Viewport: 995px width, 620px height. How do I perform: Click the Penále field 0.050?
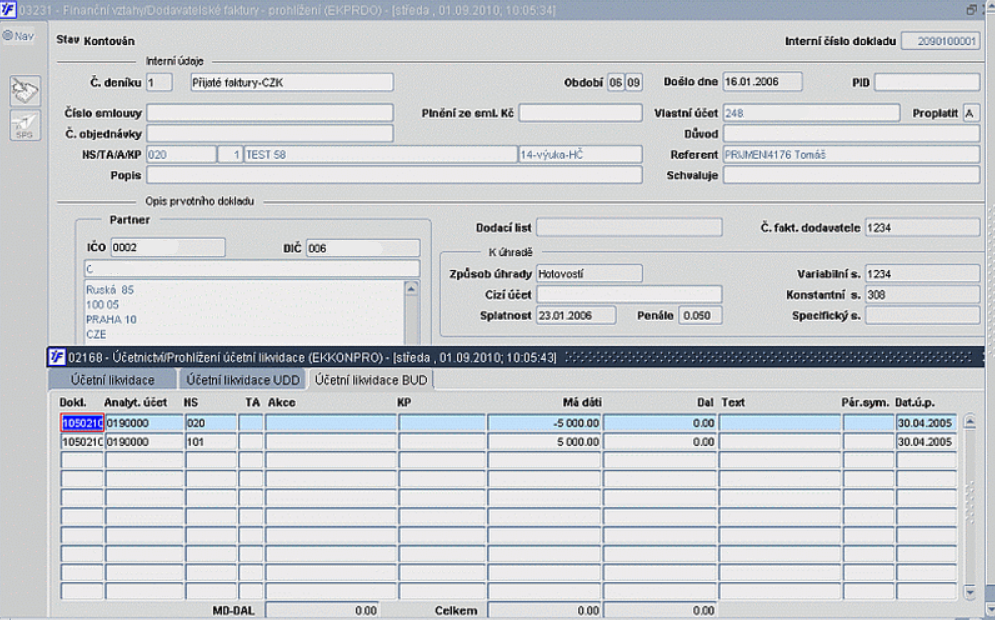[700, 315]
